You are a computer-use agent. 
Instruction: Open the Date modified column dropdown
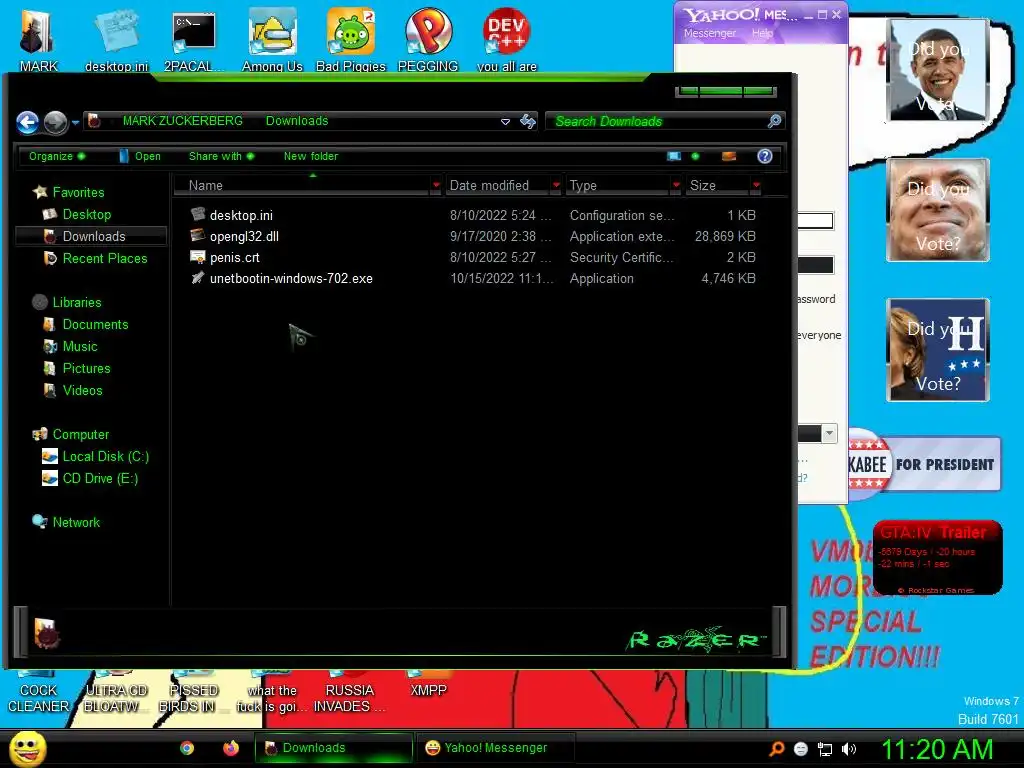pos(556,185)
